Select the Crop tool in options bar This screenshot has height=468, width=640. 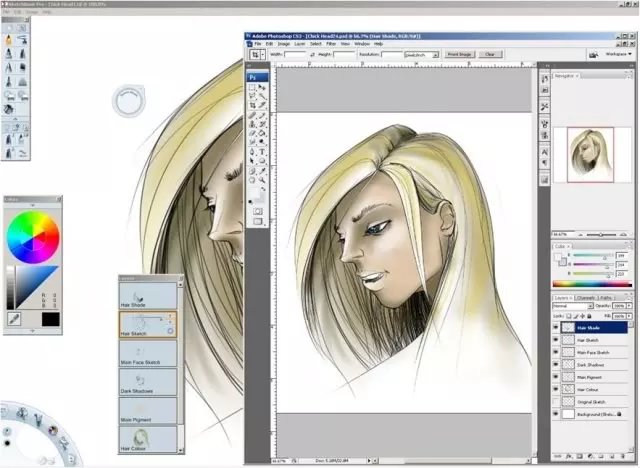point(256,54)
